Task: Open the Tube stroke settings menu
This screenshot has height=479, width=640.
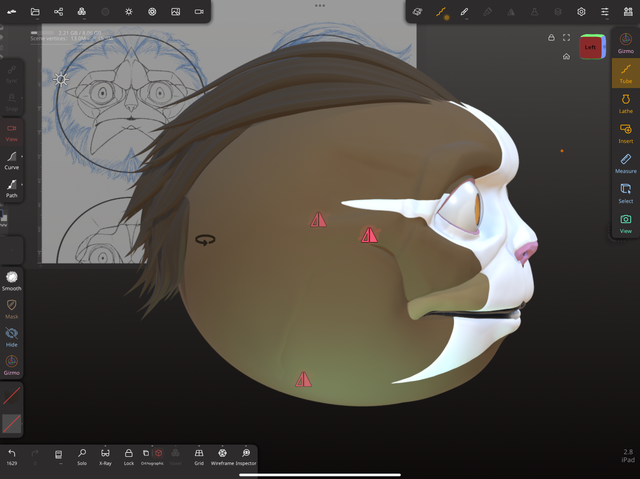Action: 441,12
